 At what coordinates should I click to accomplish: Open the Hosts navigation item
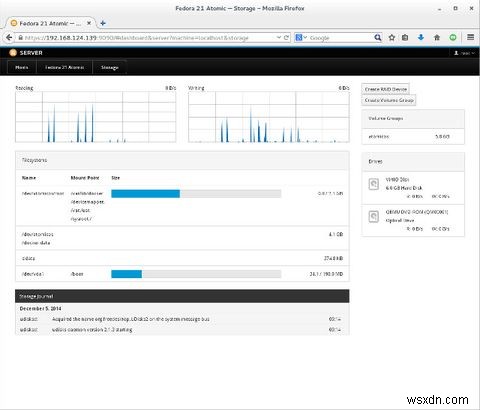point(22,67)
